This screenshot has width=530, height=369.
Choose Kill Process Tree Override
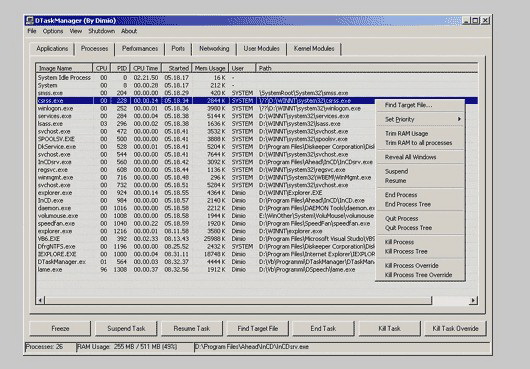[x=420, y=275]
